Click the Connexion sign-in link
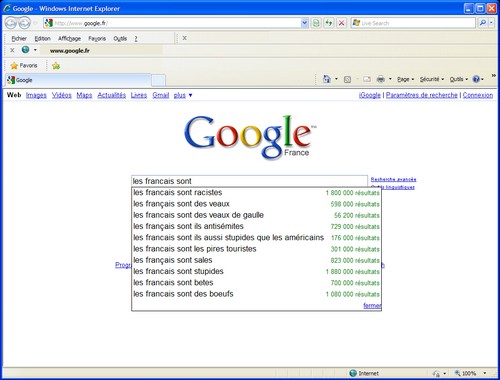 coord(478,95)
